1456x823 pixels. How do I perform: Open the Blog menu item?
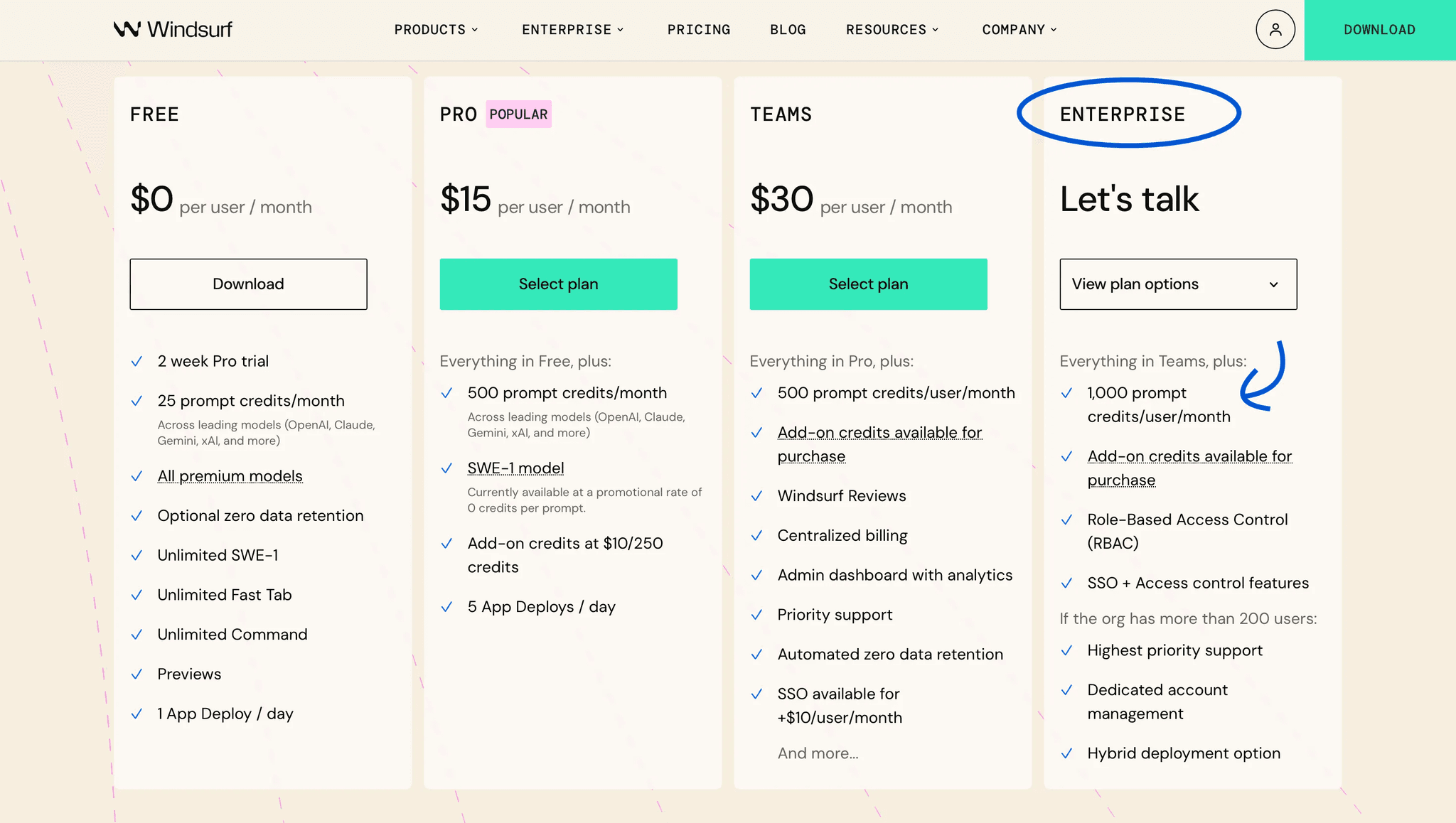(788, 30)
